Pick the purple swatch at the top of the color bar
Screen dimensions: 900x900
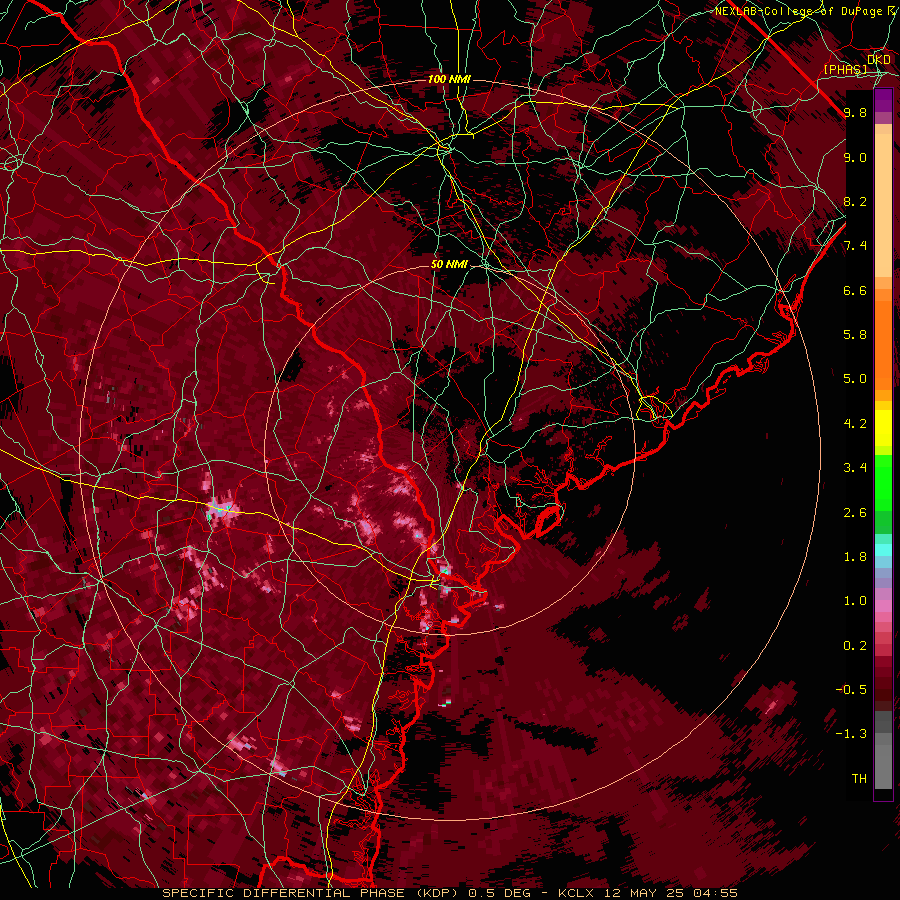point(883,100)
